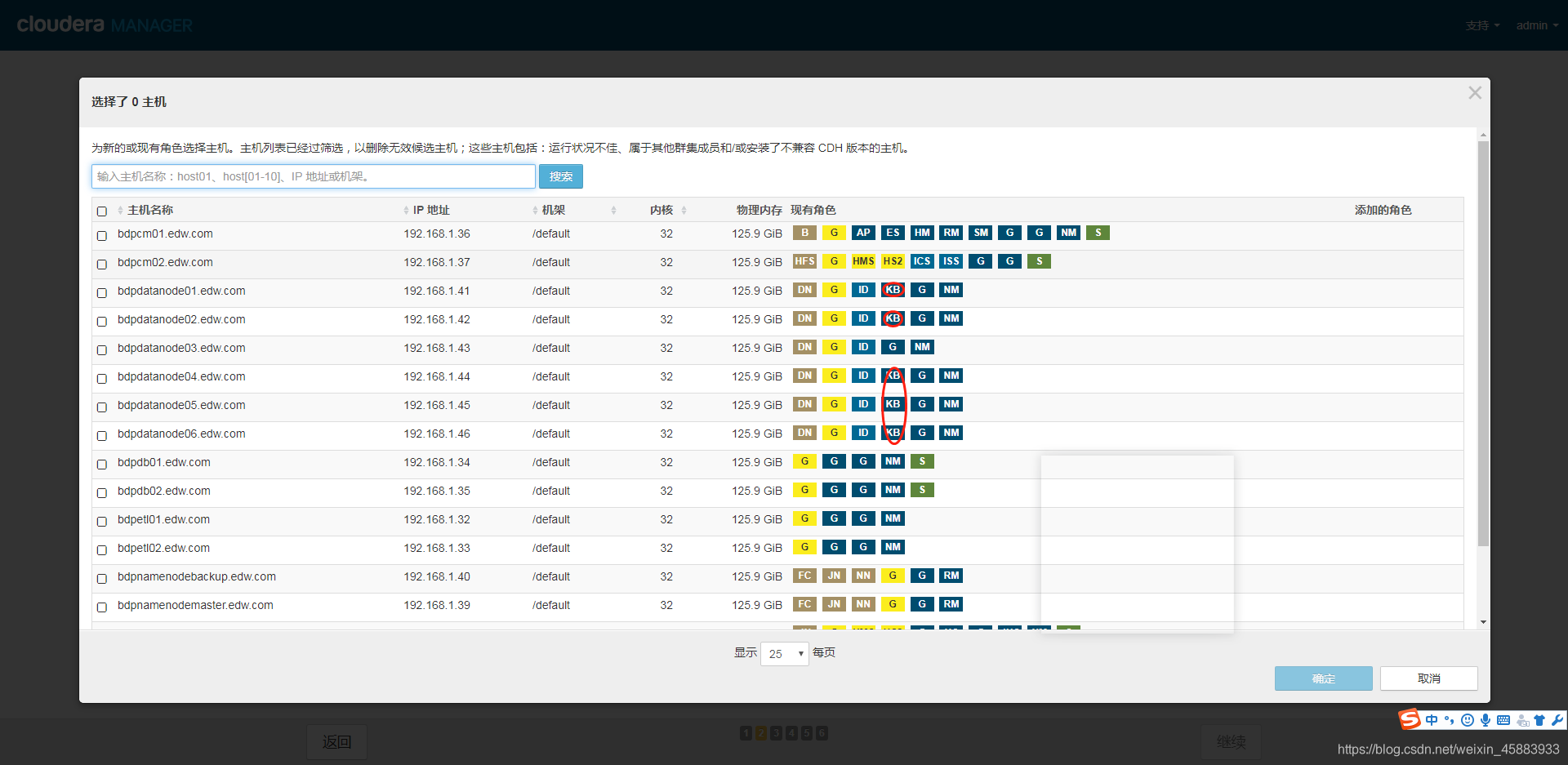
Task: Click the NN badge on bdpnamenodebackup row
Action: pyautogui.click(x=863, y=576)
